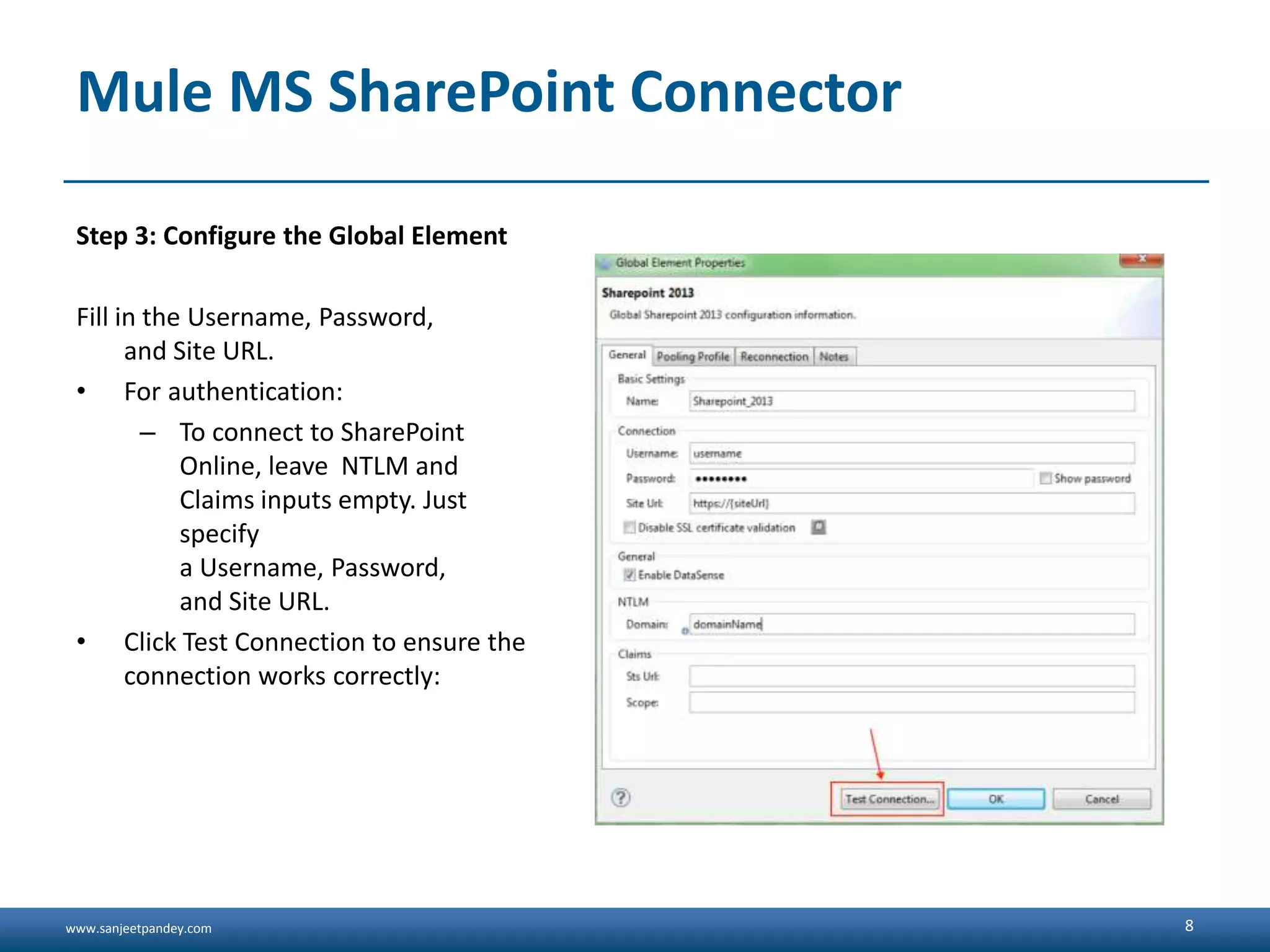
Task: Toggle the Show password checkbox
Action: pyautogui.click(x=1045, y=478)
